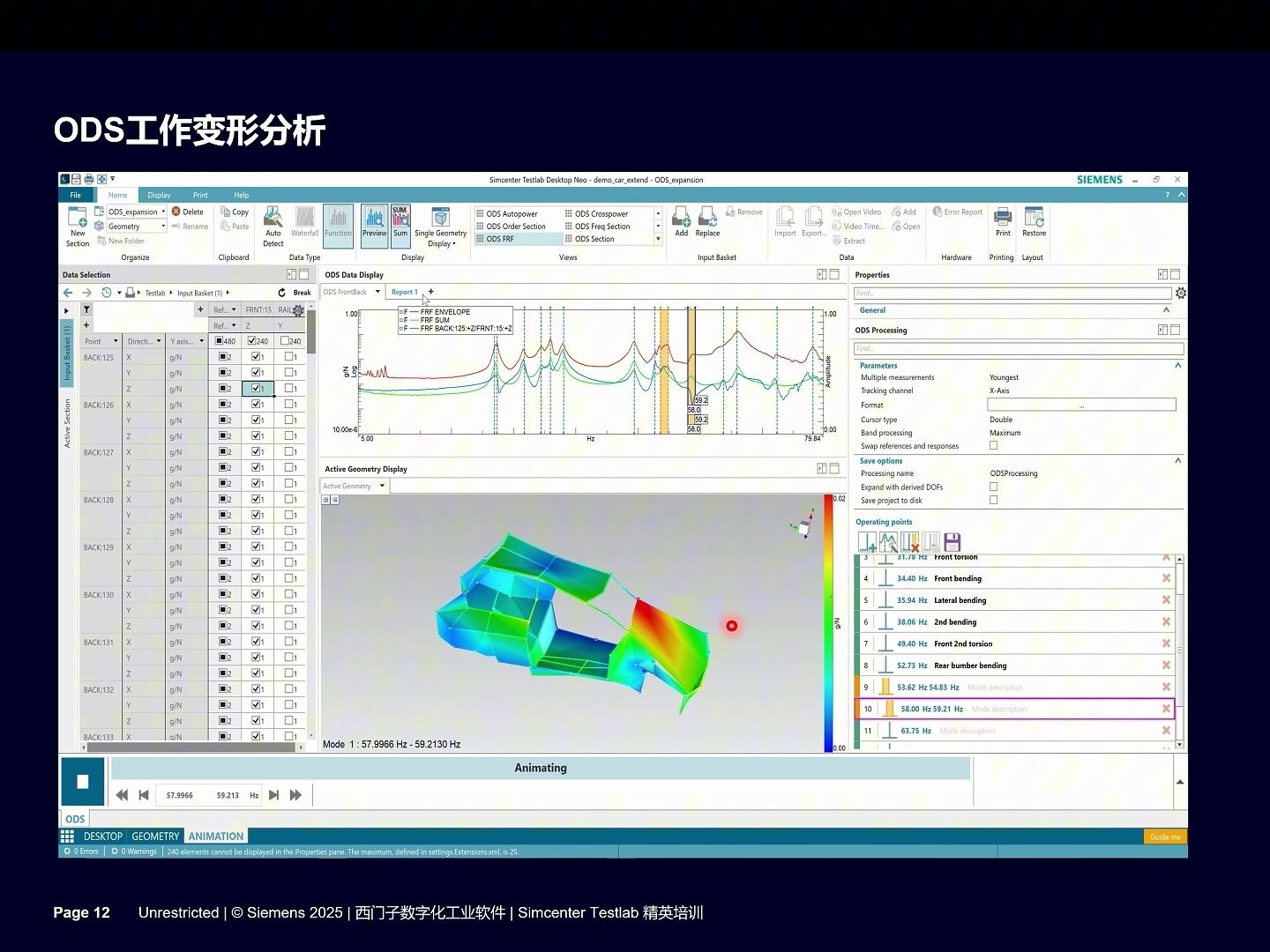The width and height of the screenshot is (1270, 952).
Task: Switch to the Print ribbon tab
Action: 200,195
